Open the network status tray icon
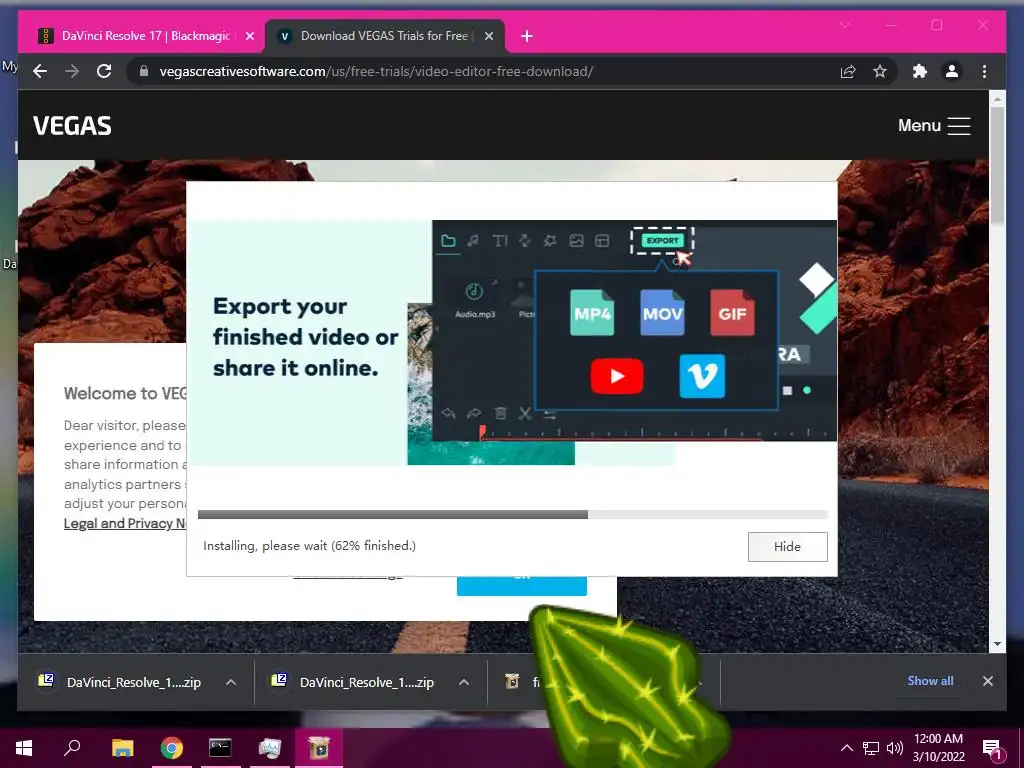Viewport: 1024px width, 768px height. click(x=871, y=748)
